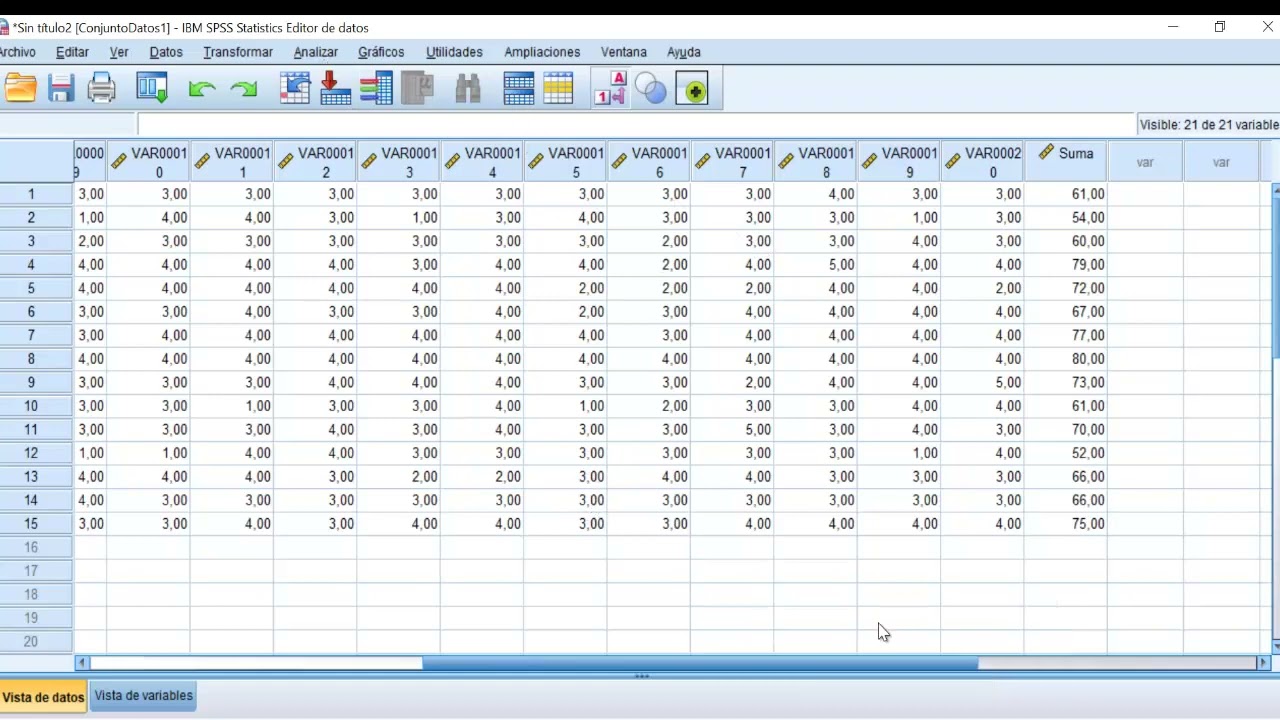Click the Suma cell showing 52,00
This screenshot has width=1280, height=720.
(x=1065, y=453)
